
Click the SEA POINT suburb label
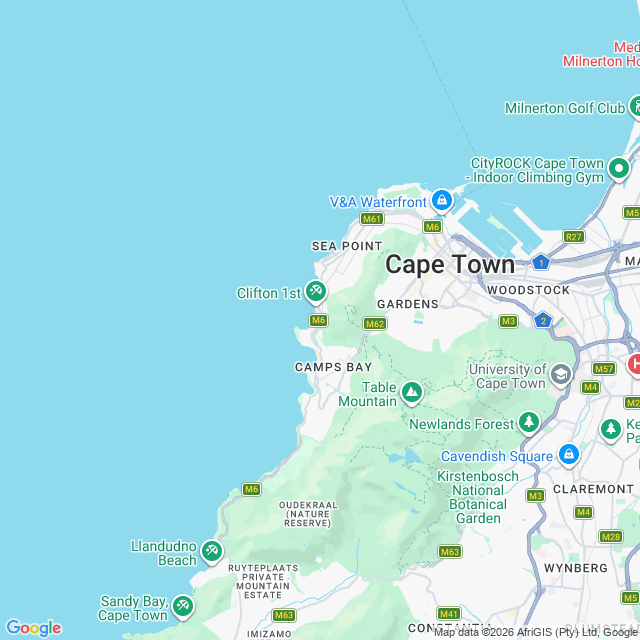coord(347,246)
